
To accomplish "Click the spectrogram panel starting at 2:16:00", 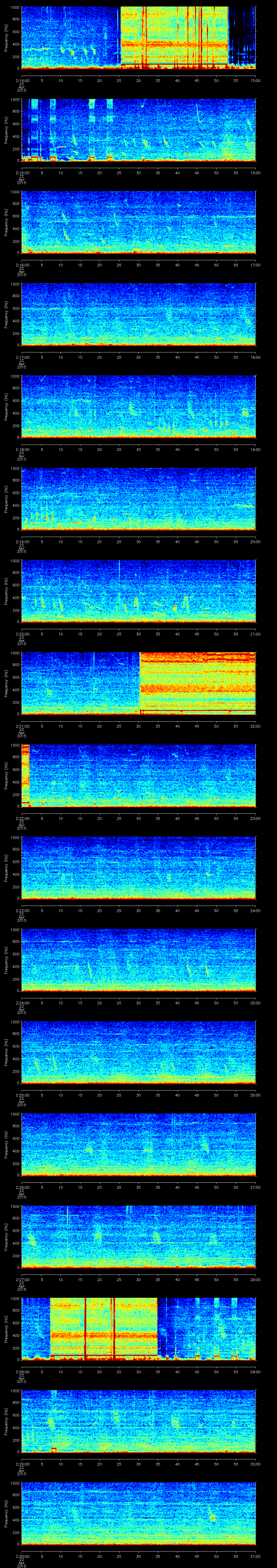I will tap(139, 222).
